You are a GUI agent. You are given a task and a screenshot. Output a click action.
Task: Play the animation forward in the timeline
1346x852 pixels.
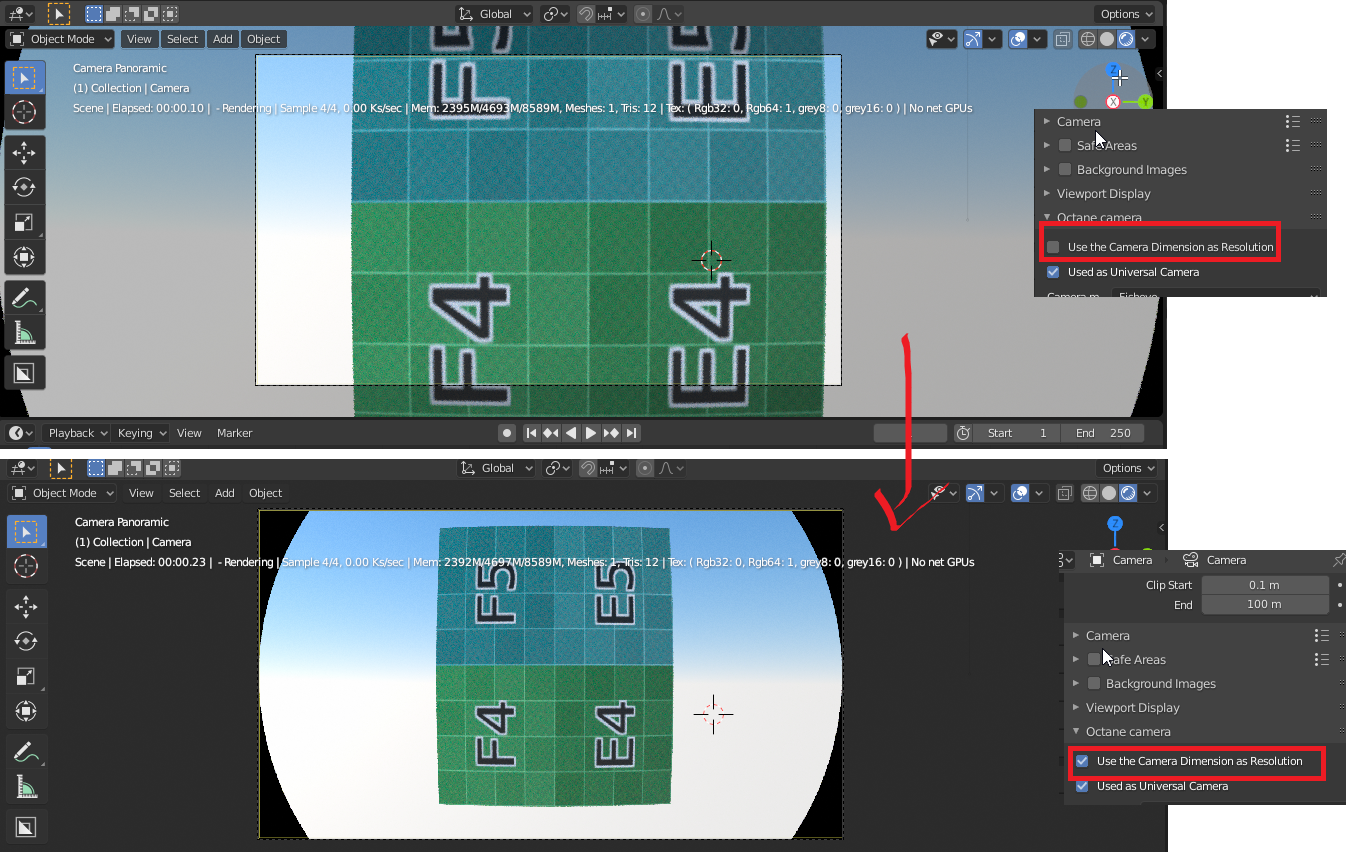pyautogui.click(x=591, y=433)
